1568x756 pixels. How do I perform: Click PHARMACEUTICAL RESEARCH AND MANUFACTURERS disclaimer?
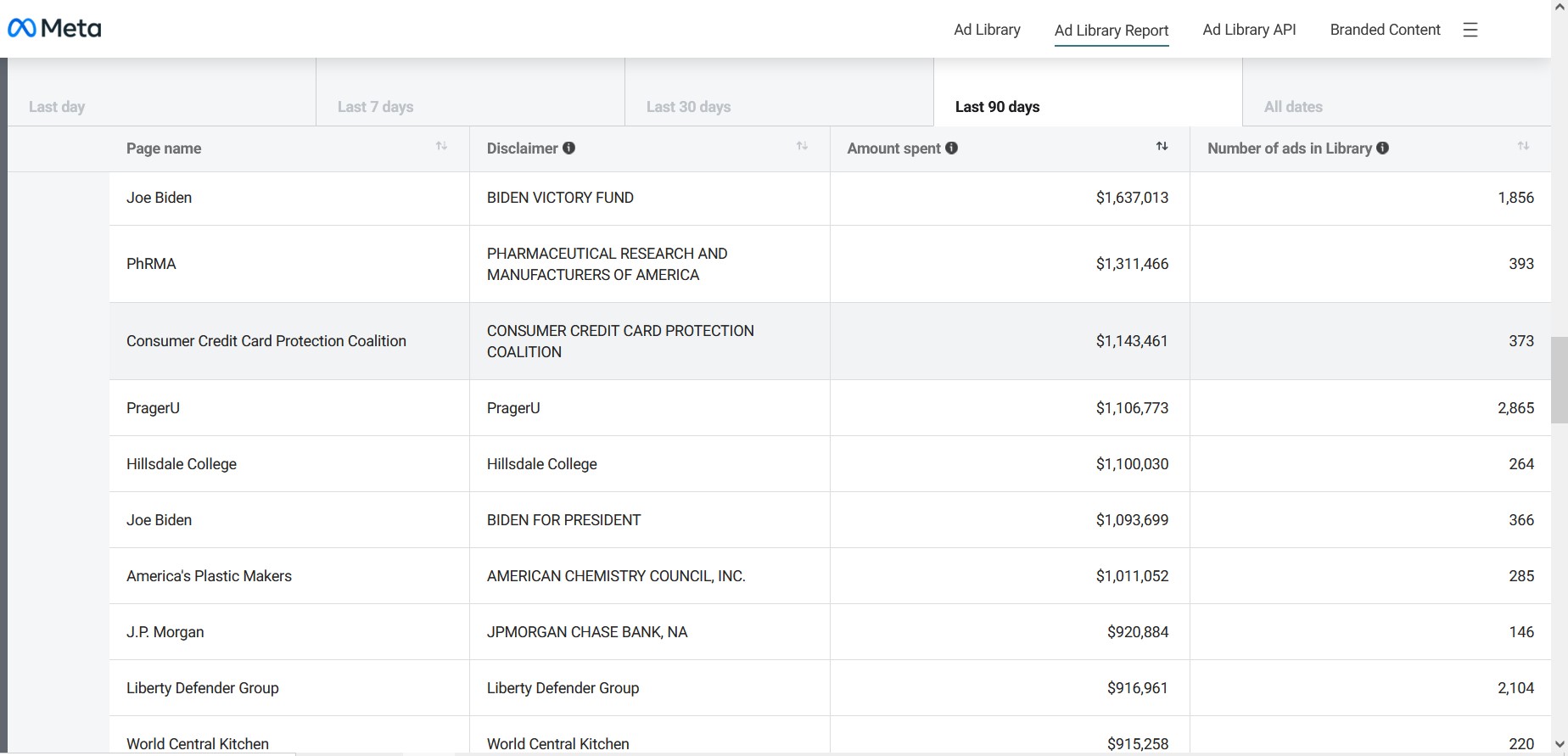click(608, 264)
